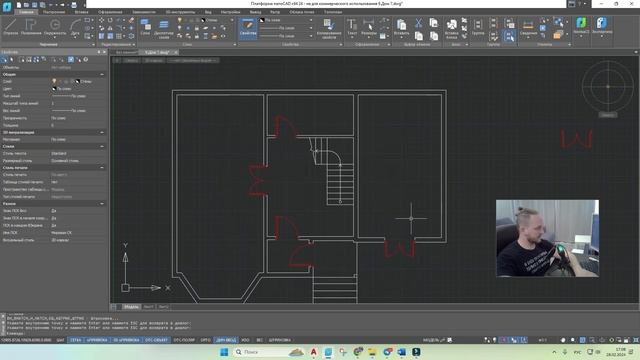Open the Вставка блока insert block tool
Viewport: 640px width, 360px height.
point(451,29)
